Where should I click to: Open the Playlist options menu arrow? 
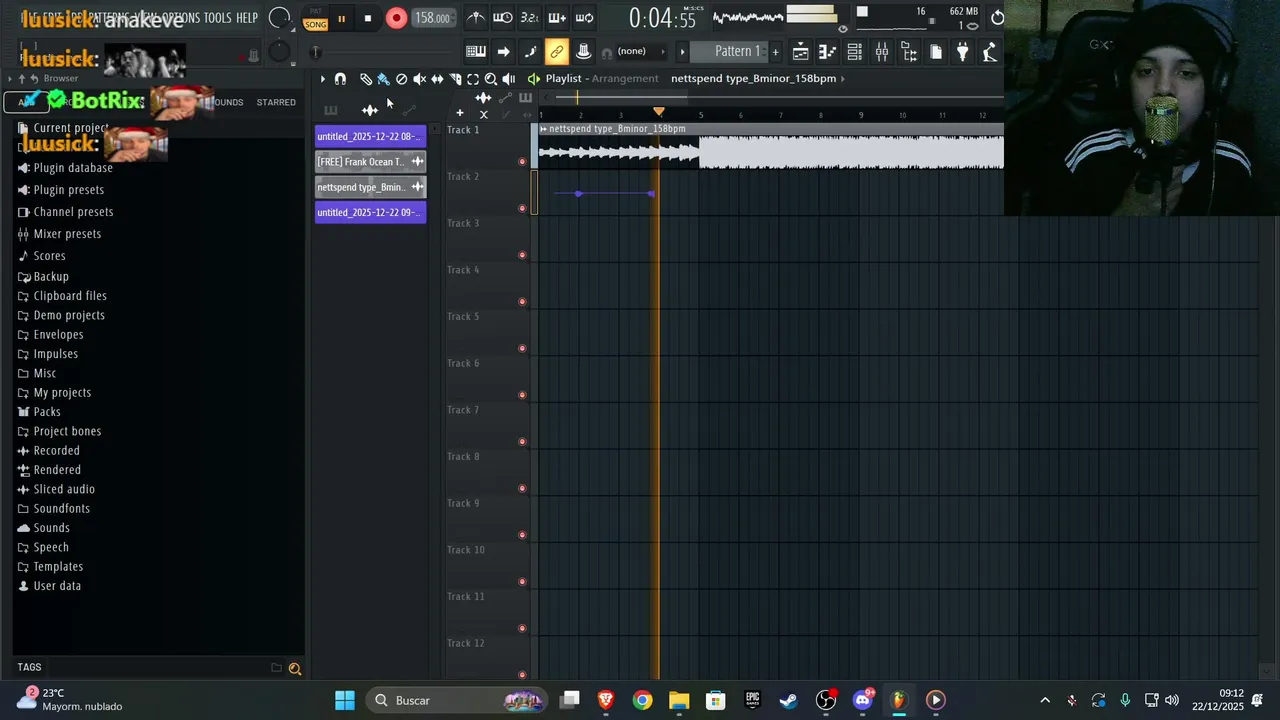(322, 79)
